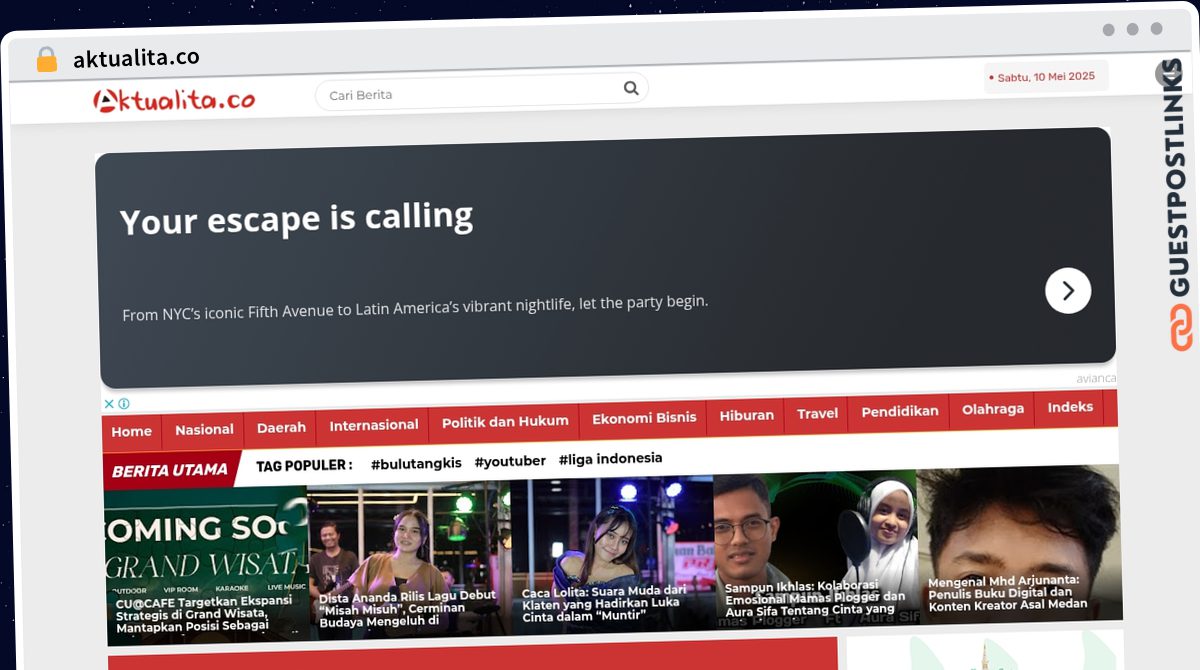Click the search magnifier icon

coord(631,88)
